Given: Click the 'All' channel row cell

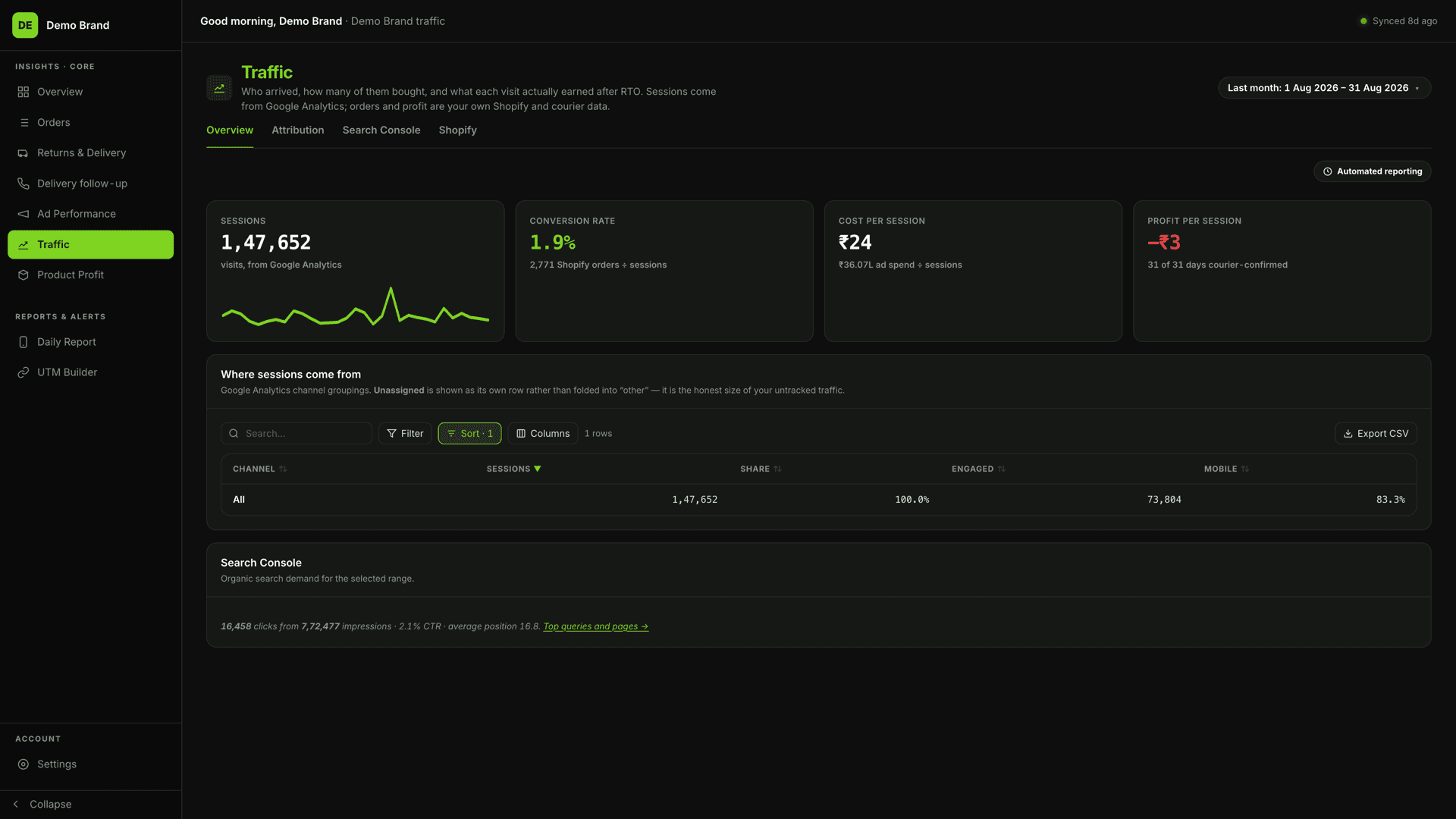Looking at the screenshot, I should pos(239,500).
